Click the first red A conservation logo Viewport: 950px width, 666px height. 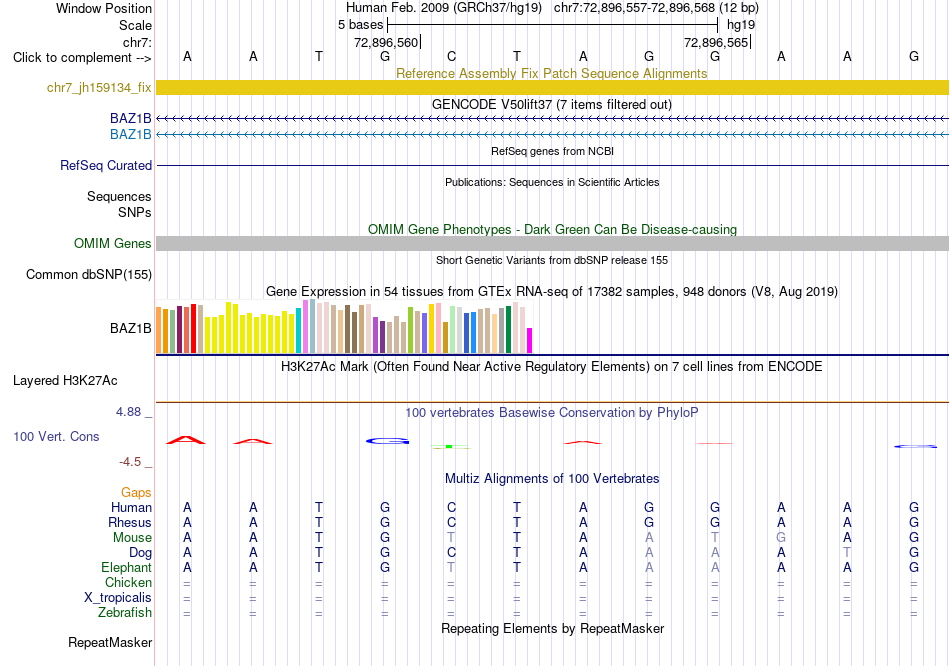(x=186, y=439)
